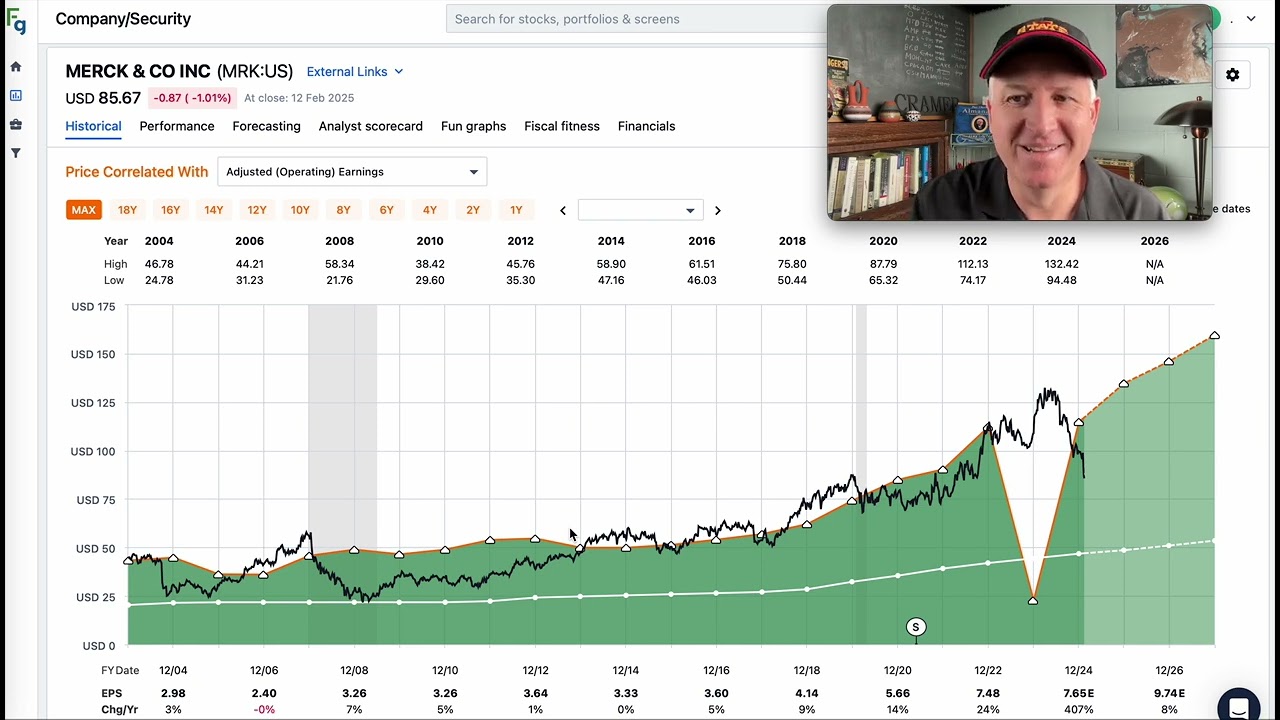Screen dimensions: 1280x720
Task: Click the 2020 high value 87.79
Action: click(x=883, y=264)
